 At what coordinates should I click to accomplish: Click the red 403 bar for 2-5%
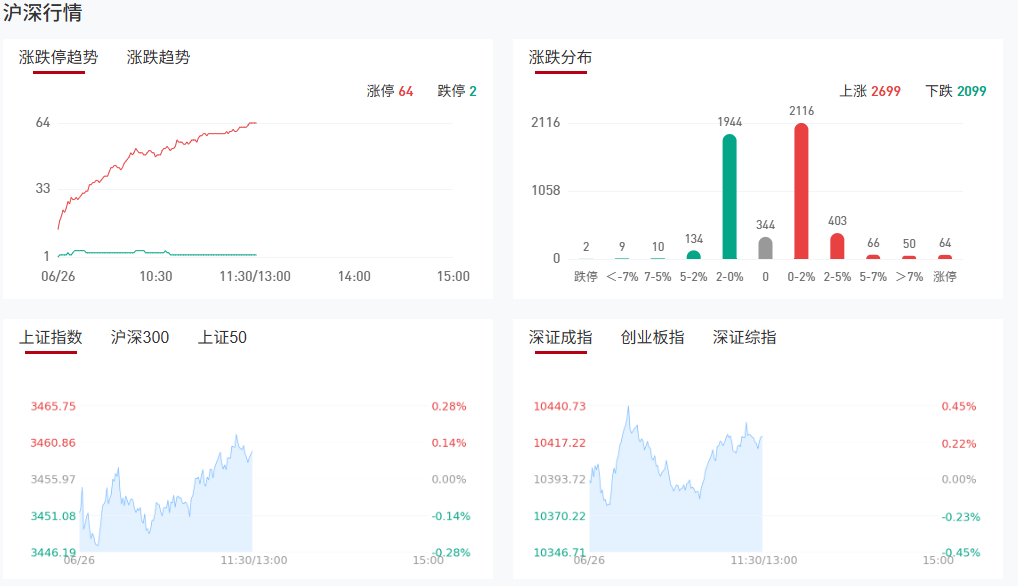[x=837, y=246]
